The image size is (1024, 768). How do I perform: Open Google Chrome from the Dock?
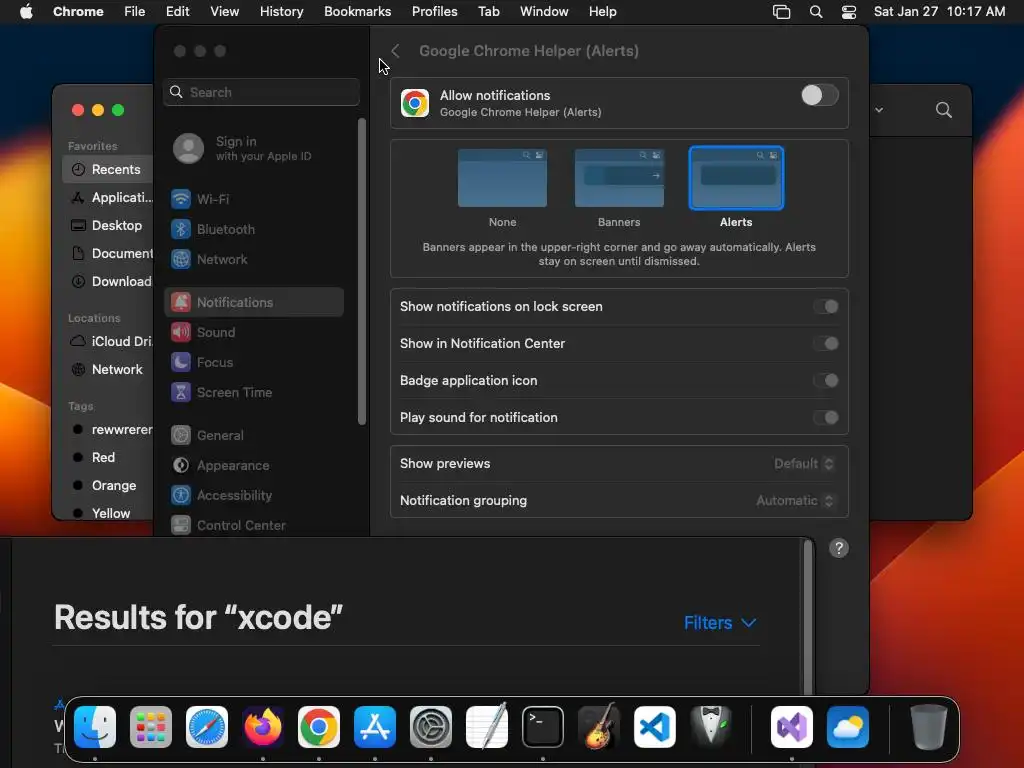319,727
